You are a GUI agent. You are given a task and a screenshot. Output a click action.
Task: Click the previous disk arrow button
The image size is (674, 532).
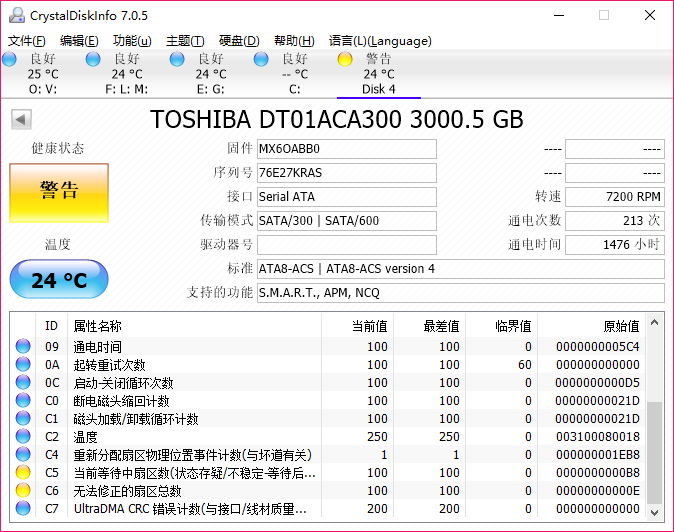[21, 119]
